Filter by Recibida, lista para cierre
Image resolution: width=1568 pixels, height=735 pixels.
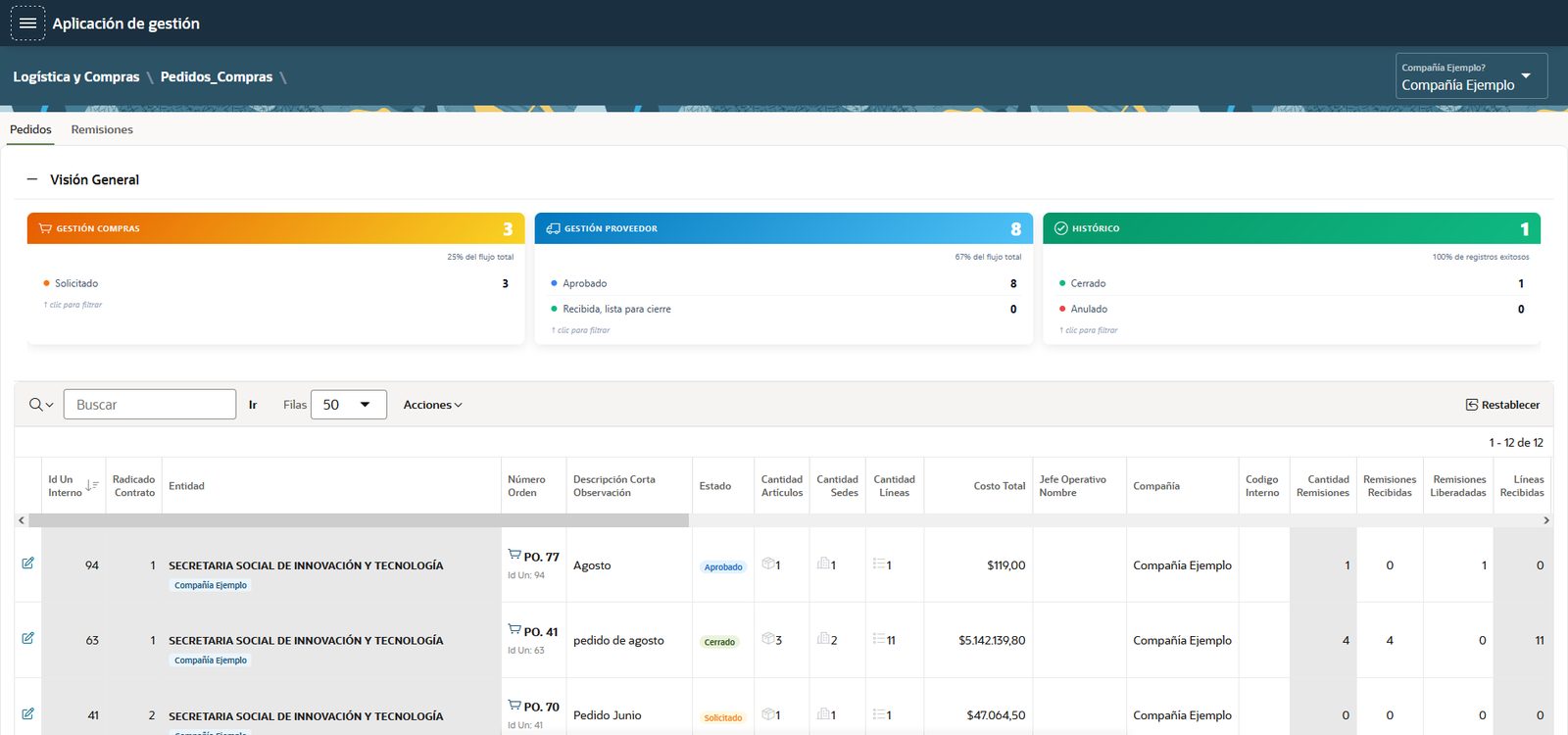coord(784,309)
